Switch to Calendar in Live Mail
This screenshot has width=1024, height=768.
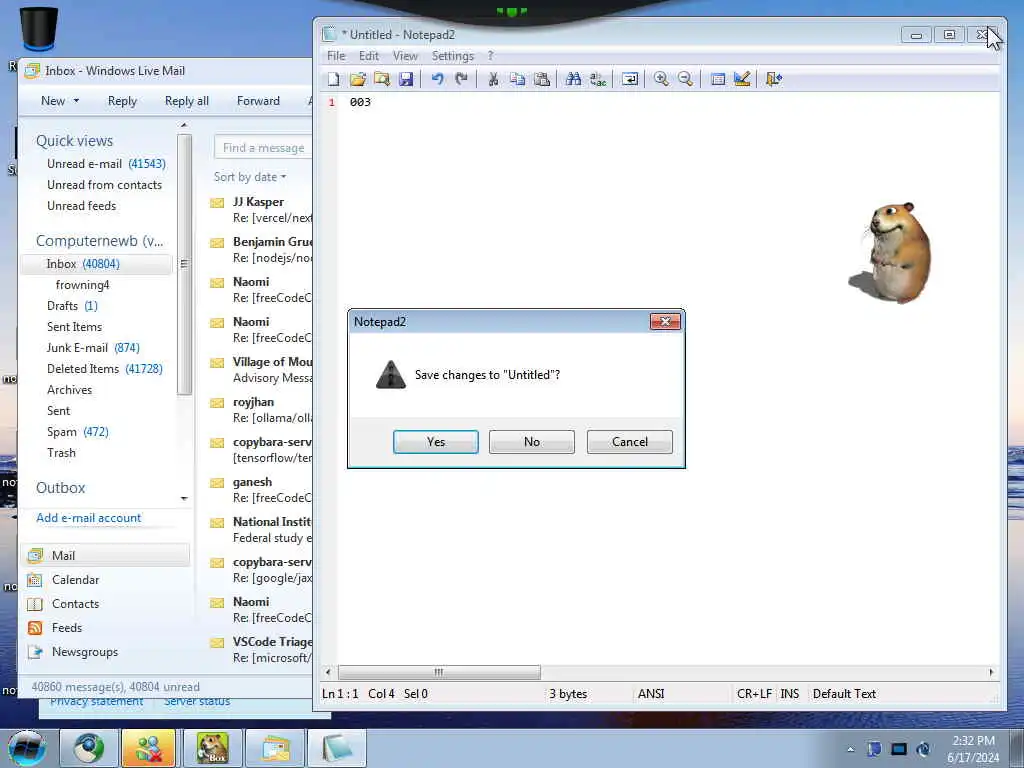75,580
